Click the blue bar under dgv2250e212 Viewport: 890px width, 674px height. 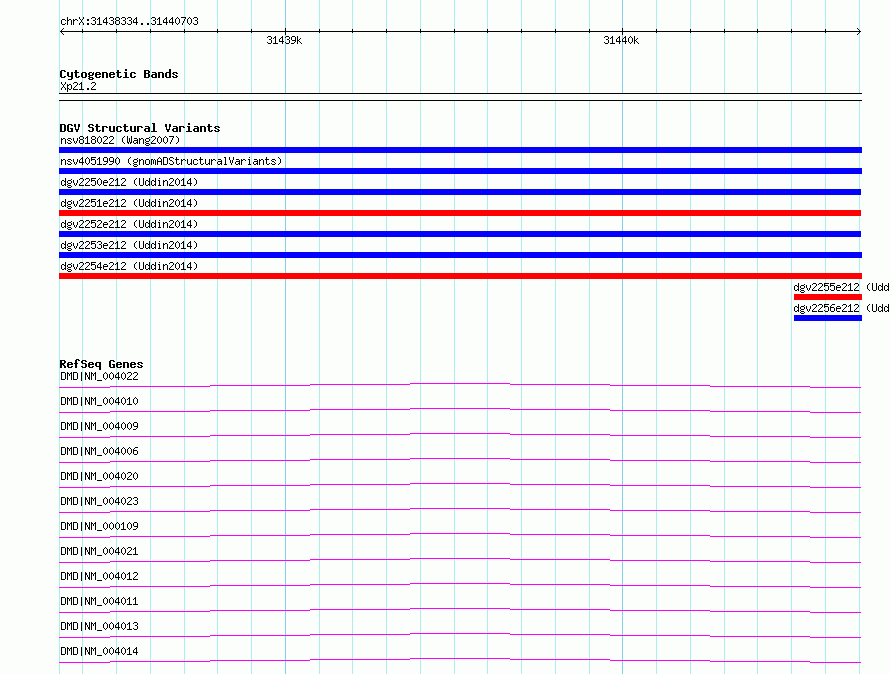(x=460, y=192)
